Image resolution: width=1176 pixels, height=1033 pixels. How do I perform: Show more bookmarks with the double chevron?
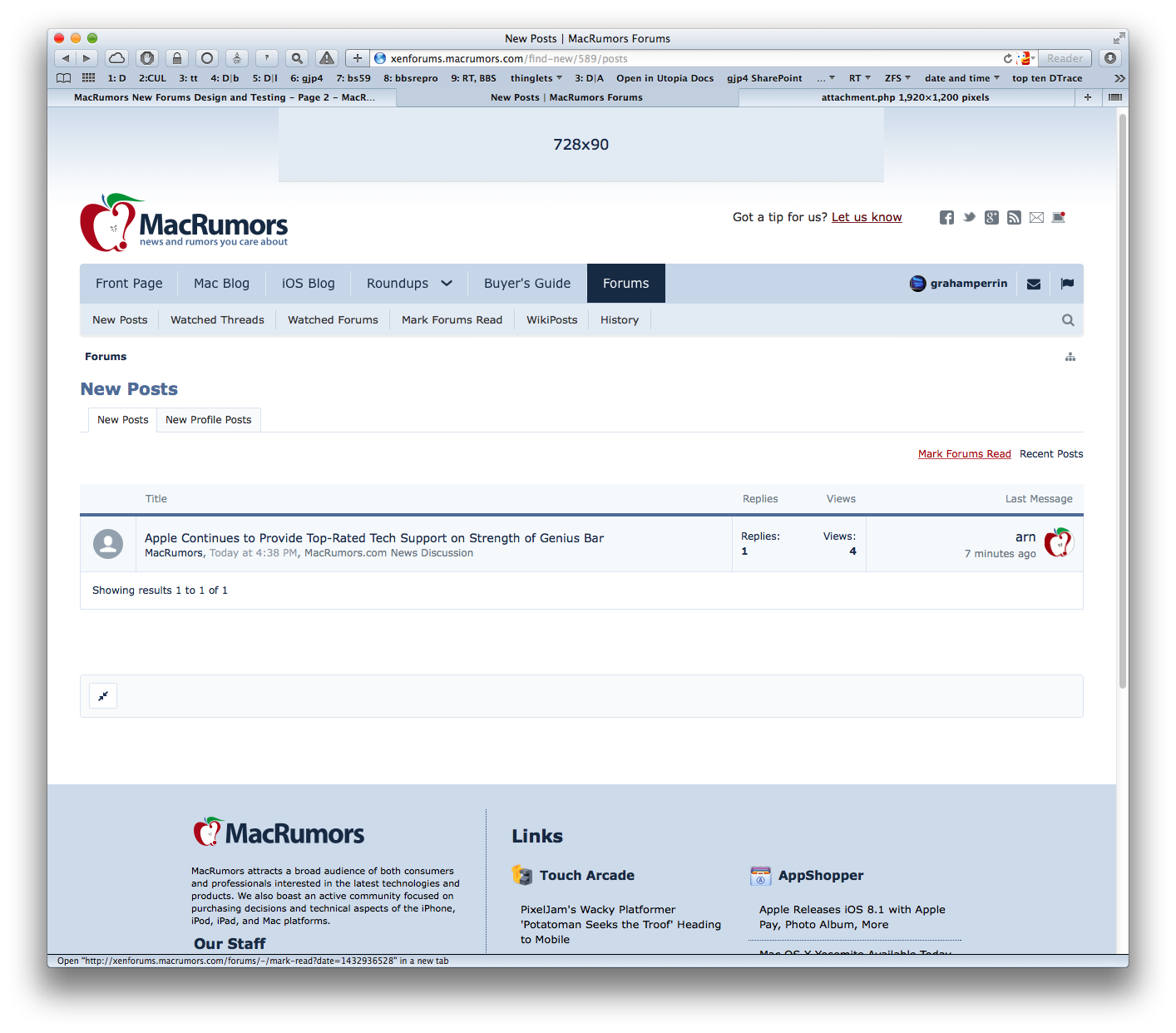(x=1119, y=78)
